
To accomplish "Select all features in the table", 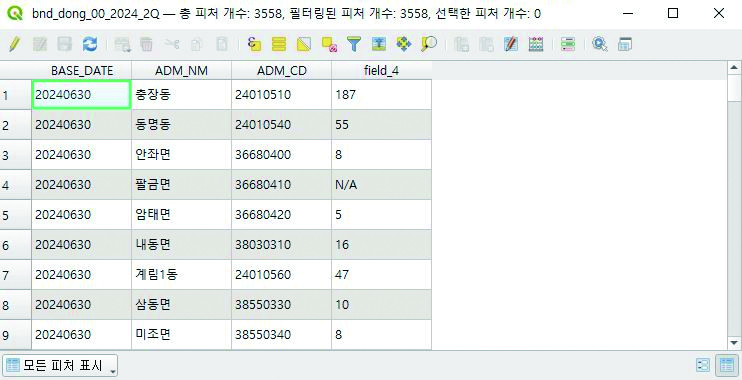I will (x=279, y=44).
